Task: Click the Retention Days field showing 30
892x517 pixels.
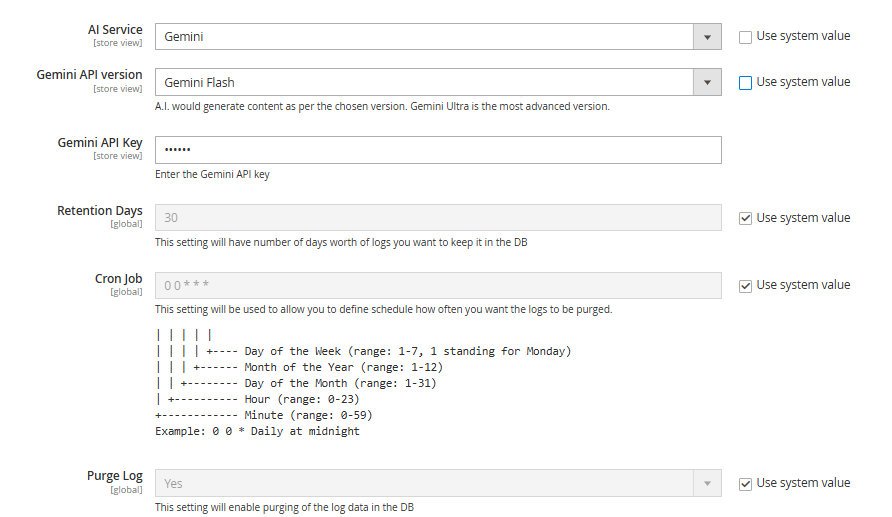Action: click(x=438, y=218)
